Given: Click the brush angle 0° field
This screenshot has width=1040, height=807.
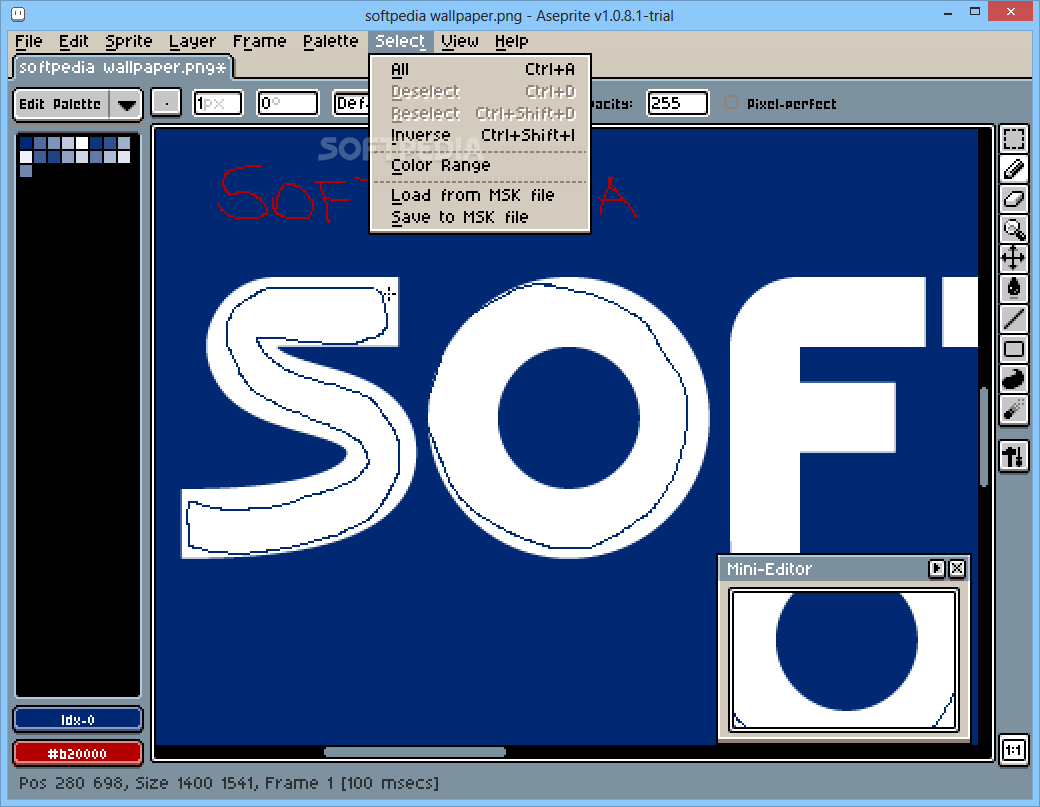Looking at the screenshot, I should (x=288, y=103).
